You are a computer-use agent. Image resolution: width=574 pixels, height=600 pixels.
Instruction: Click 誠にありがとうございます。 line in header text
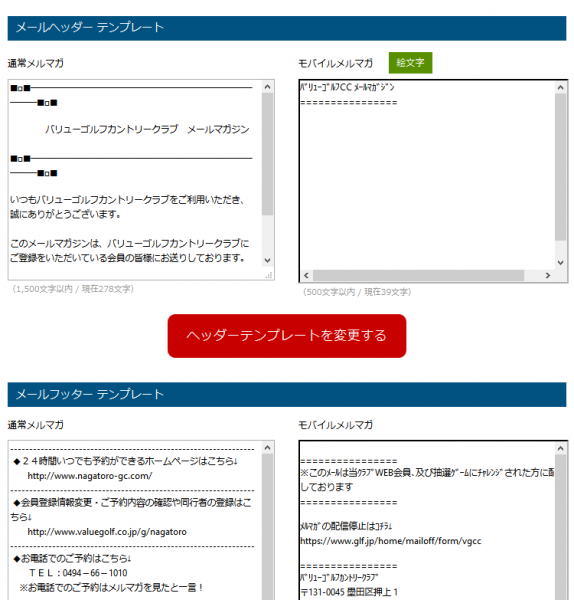[65, 214]
